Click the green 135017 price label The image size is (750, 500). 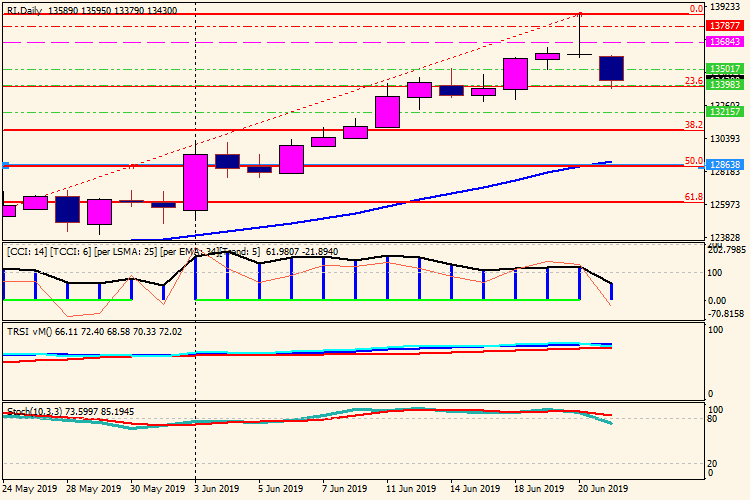click(723, 69)
